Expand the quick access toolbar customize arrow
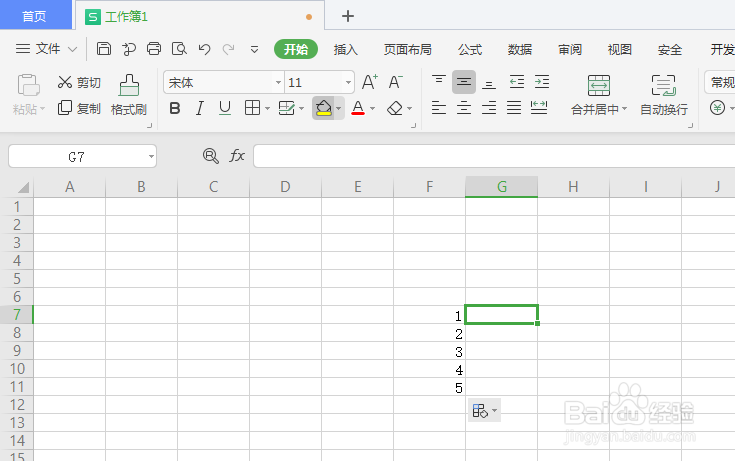735x461 pixels. (x=254, y=49)
